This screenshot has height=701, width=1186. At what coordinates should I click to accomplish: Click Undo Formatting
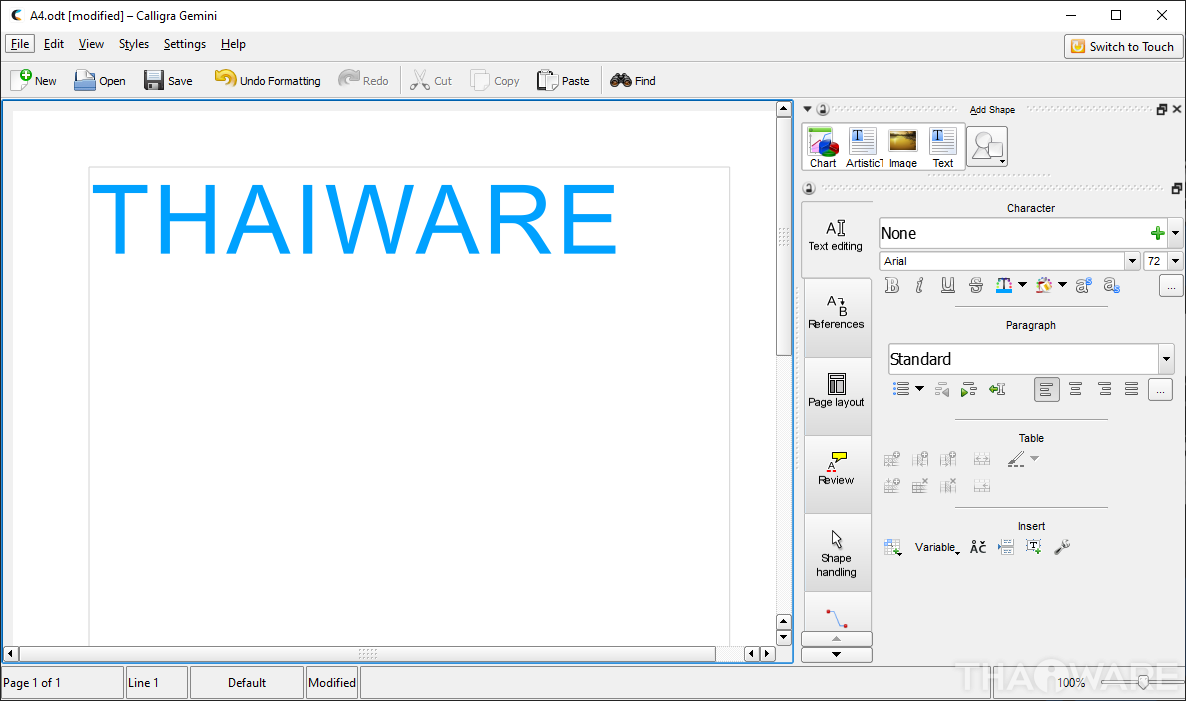coord(268,80)
